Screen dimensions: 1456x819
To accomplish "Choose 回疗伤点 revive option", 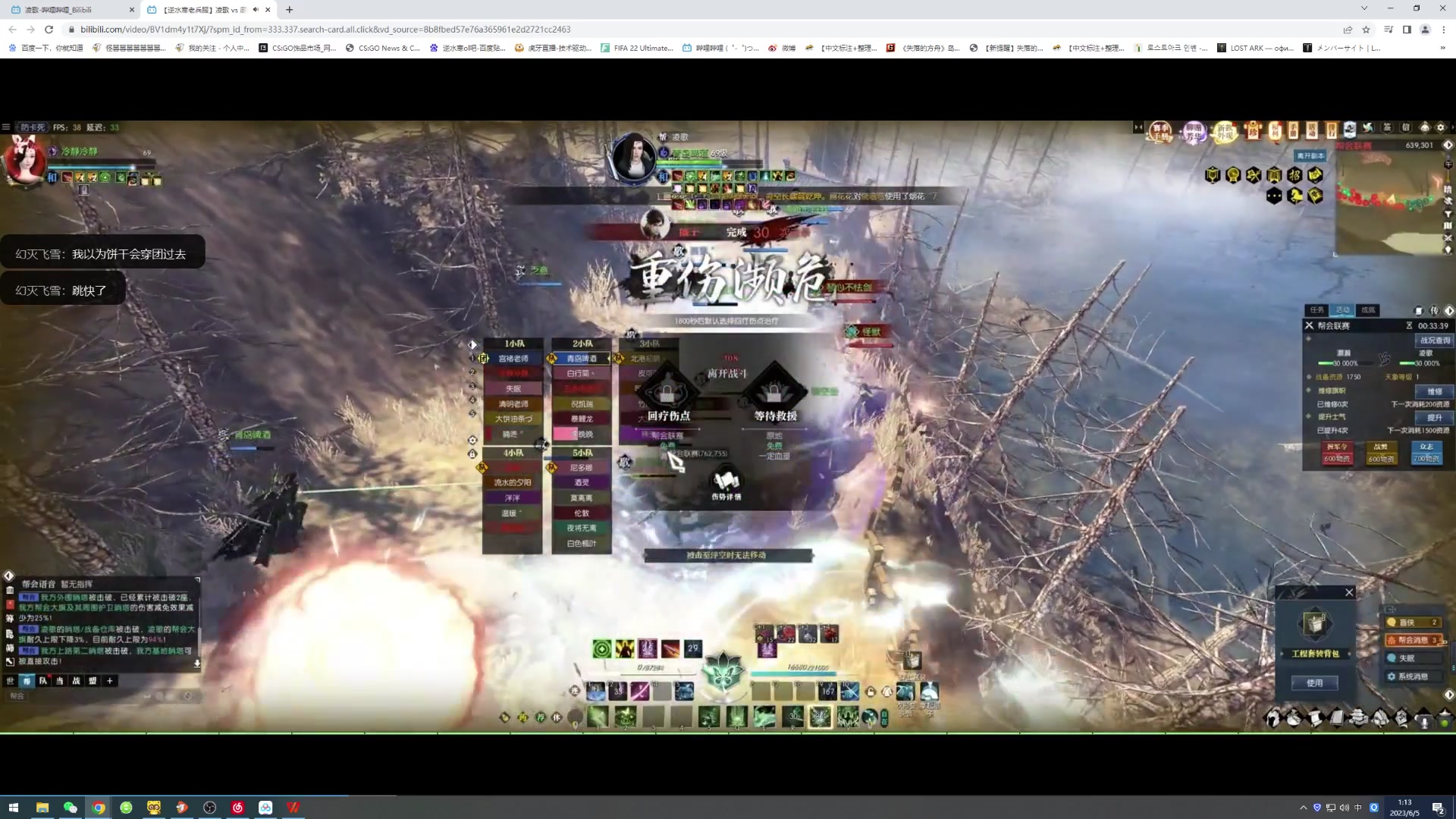I will click(x=667, y=393).
